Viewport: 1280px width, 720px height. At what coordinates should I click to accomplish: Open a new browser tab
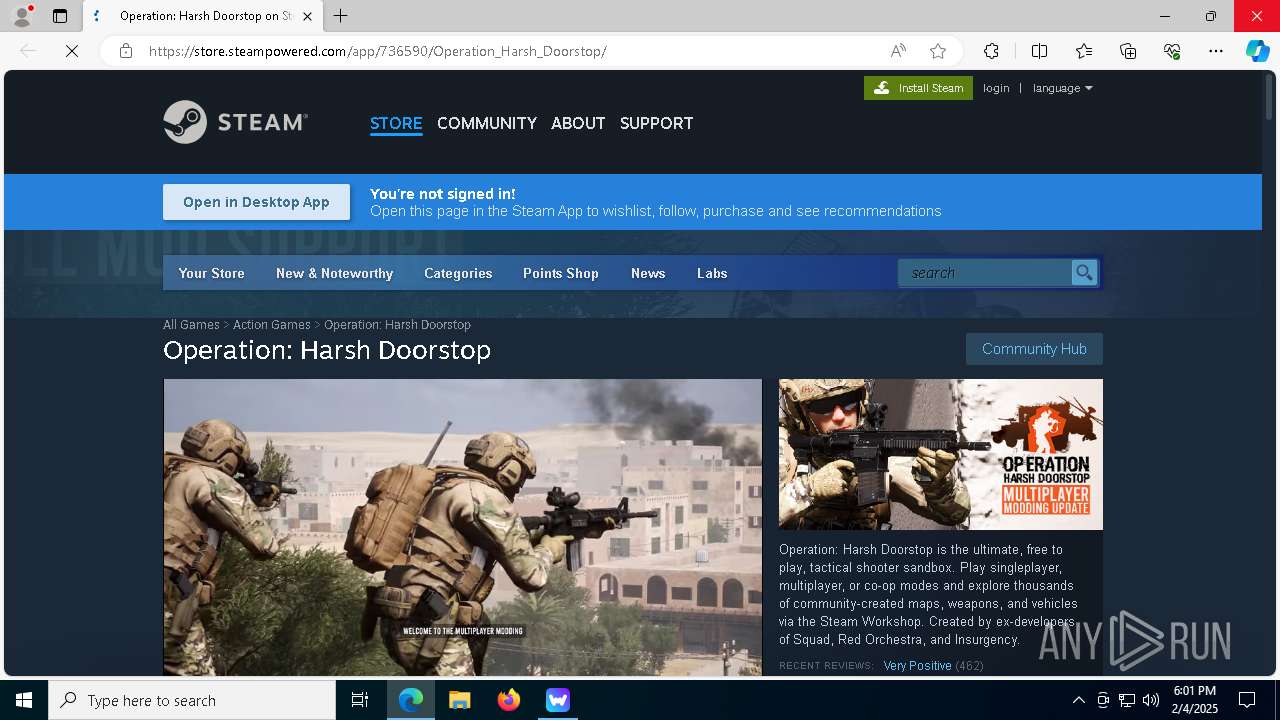tap(341, 16)
